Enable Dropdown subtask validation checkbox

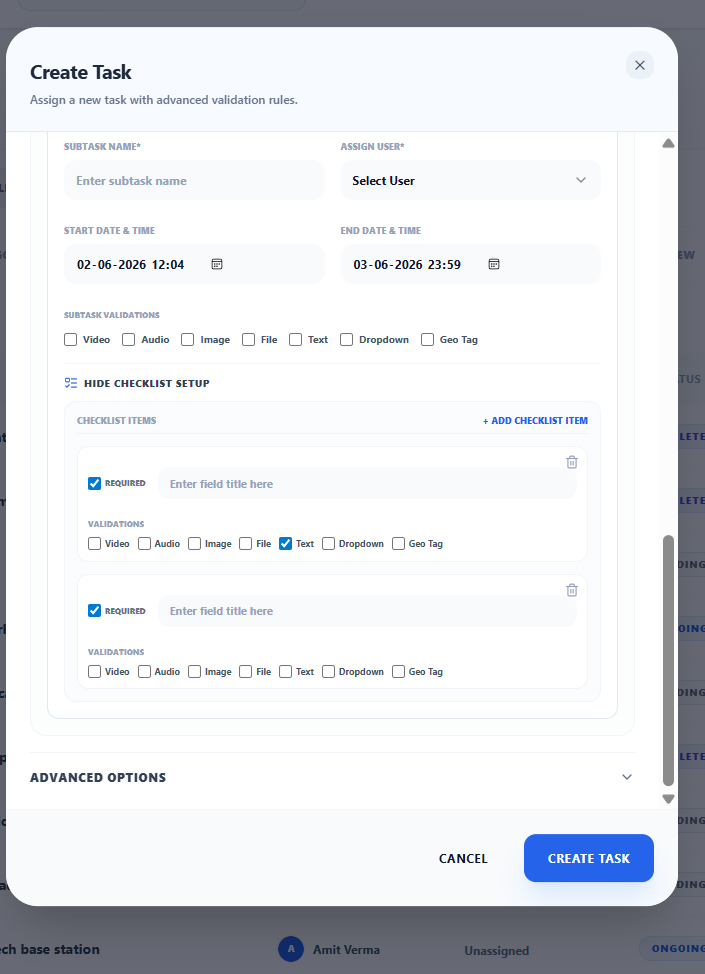pos(347,340)
